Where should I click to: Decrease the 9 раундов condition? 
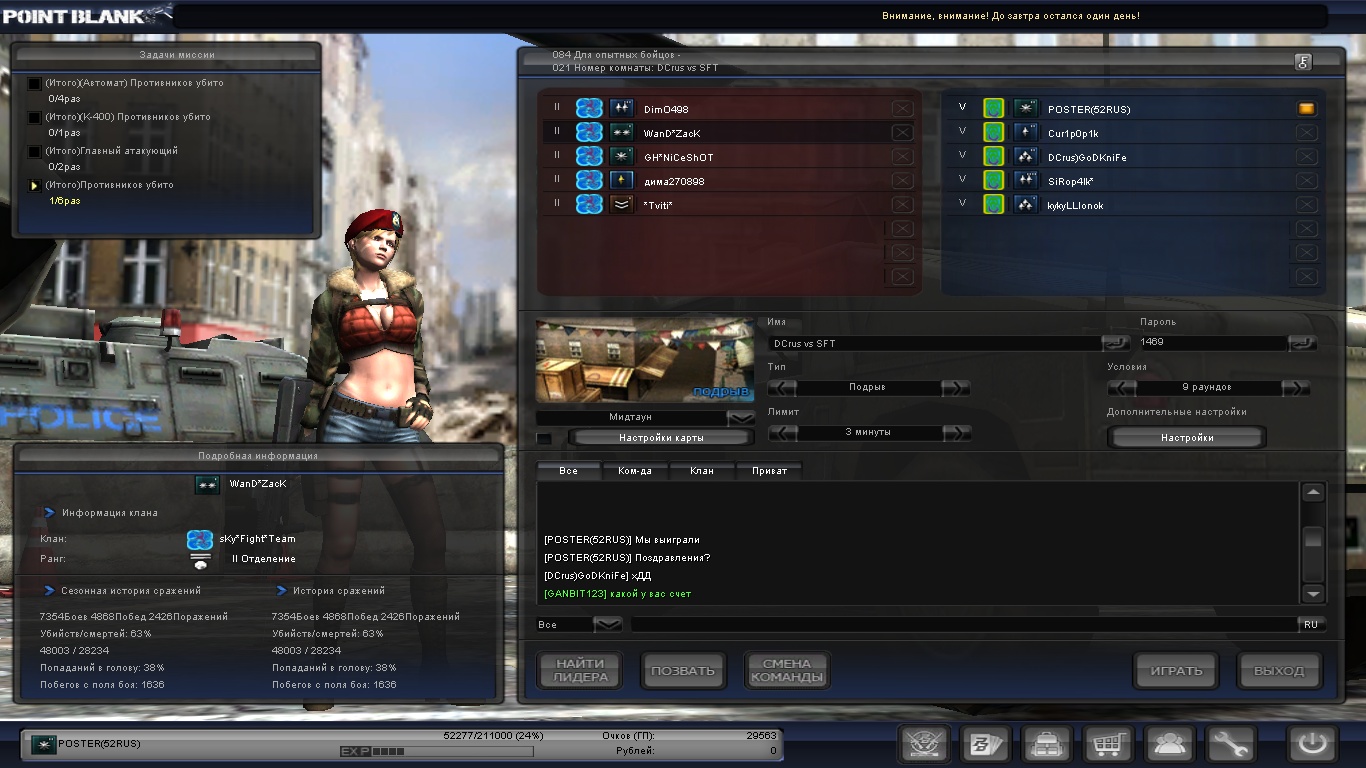point(1121,387)
